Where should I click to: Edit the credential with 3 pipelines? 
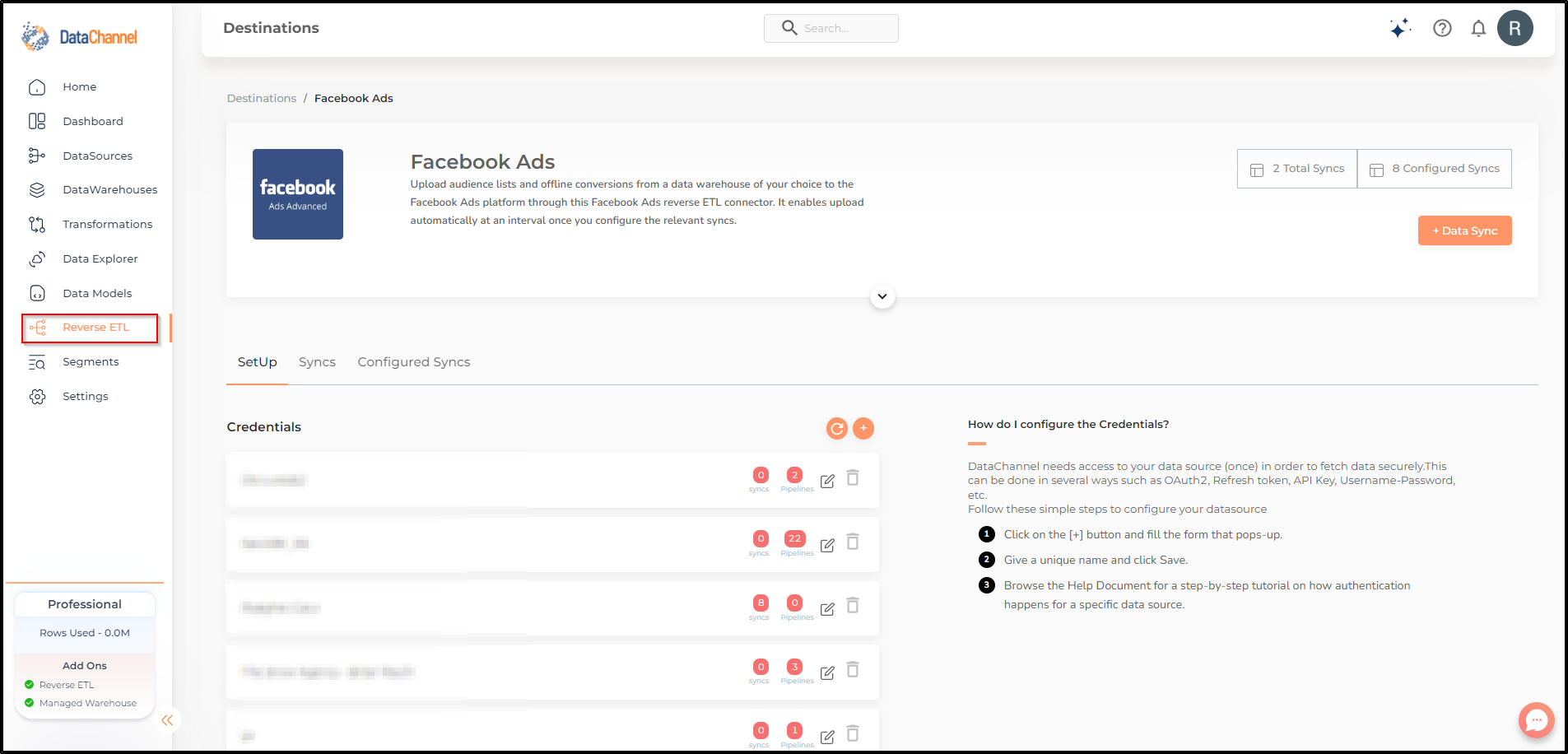pos(827,673)
